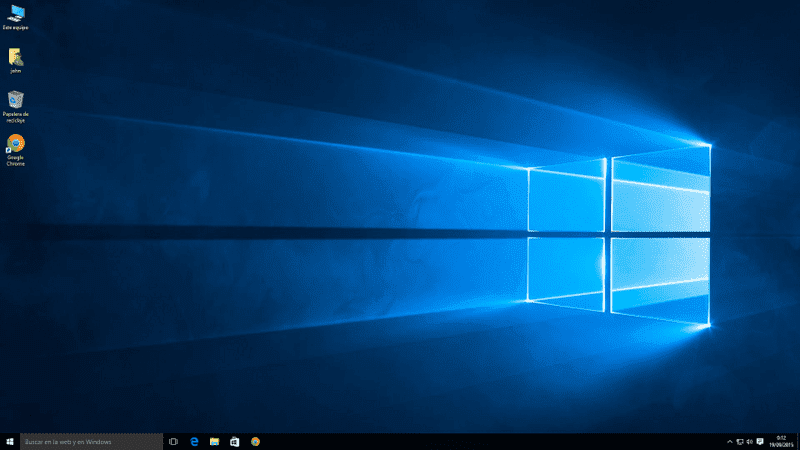Image resolution: width=800 pixels, height=450 pixels.
Task: Open the network status tray icon
Action: coord(740,442)
